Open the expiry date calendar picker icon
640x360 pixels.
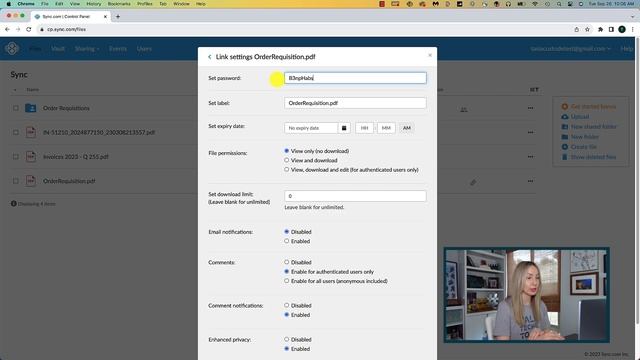coord(344,128)
